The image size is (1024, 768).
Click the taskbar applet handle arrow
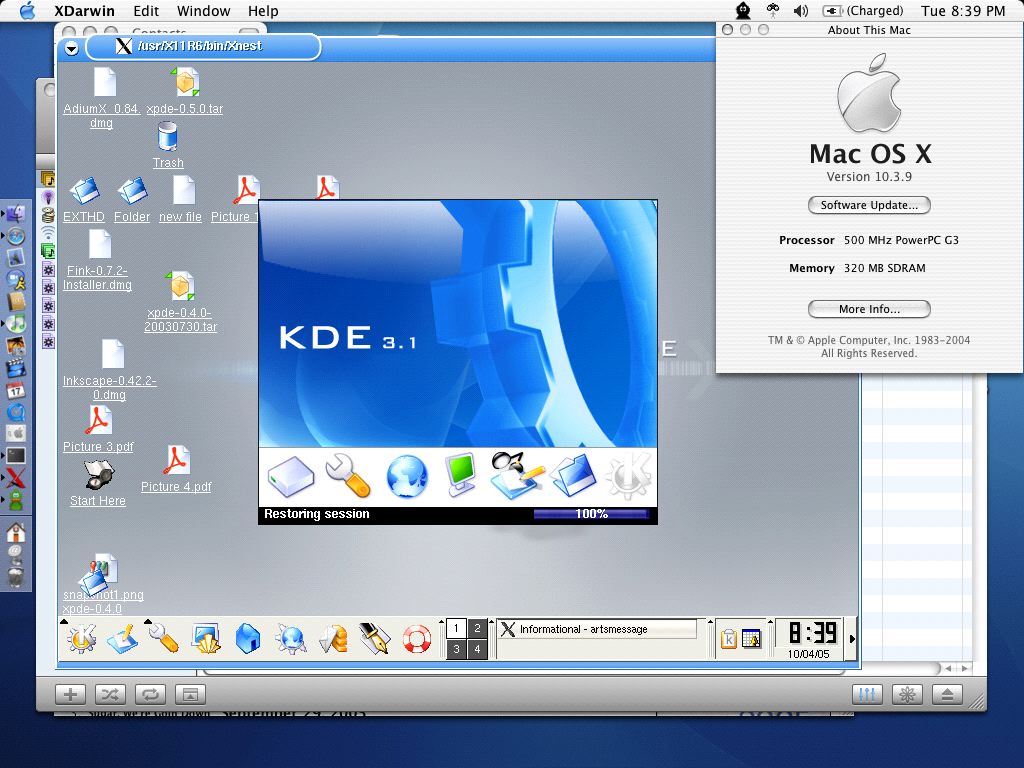tap(492, 622)
